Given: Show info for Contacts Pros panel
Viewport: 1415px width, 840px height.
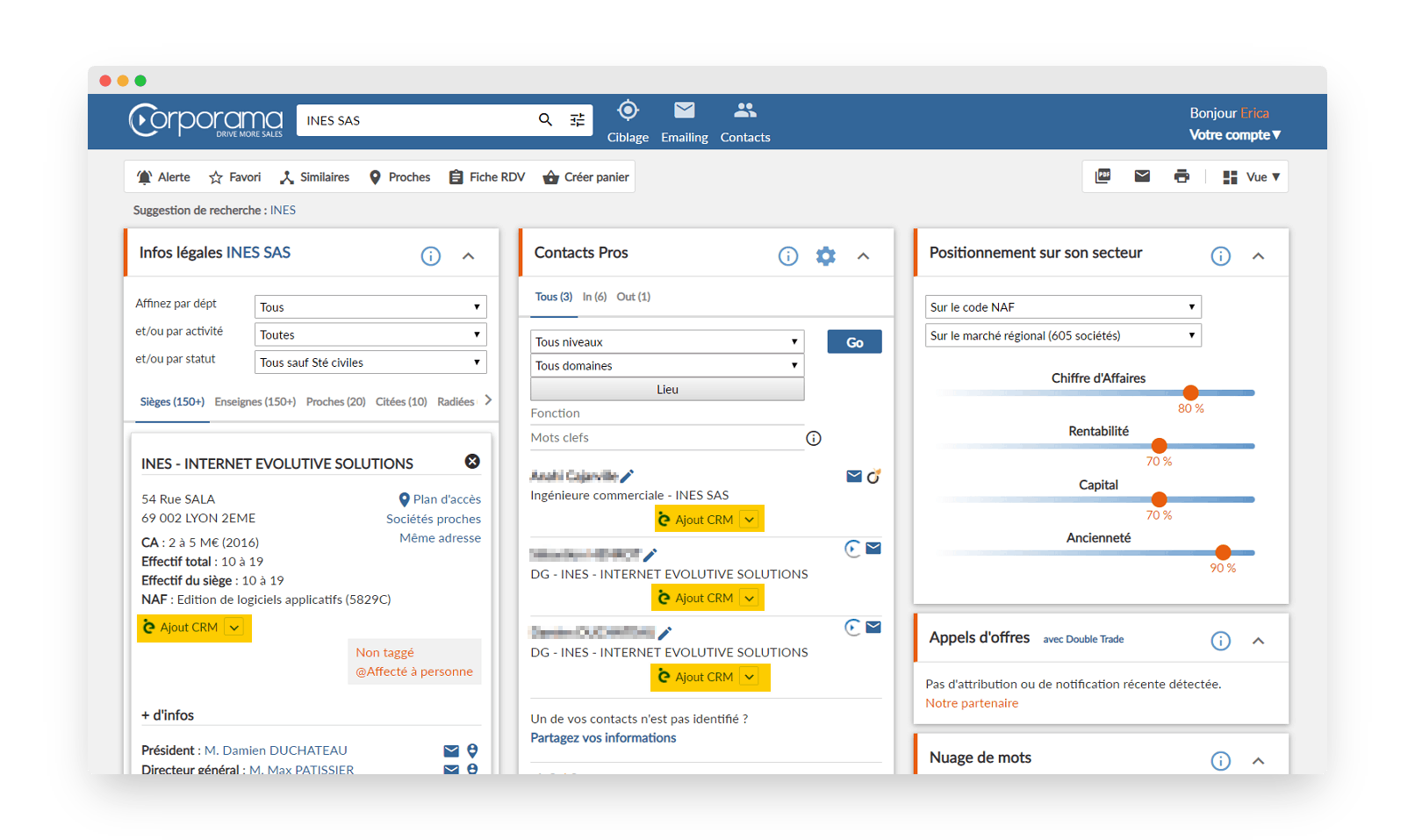Looking at the screenshot, I should coord(788,256).
